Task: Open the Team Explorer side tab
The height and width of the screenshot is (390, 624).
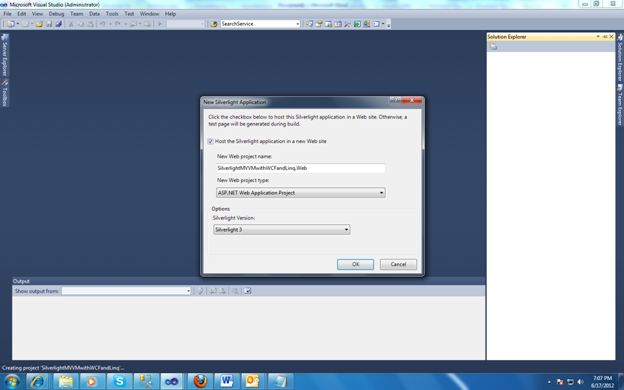Action: 620,105
